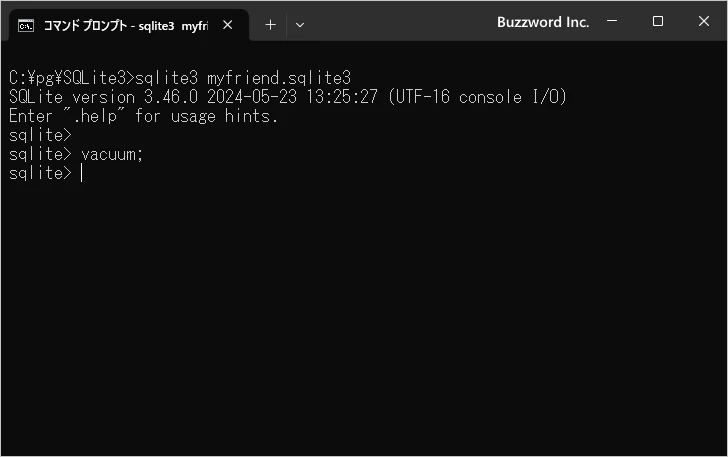Open a new terminal tab with plus button
The image size is (728, 457).
pos(270,24)
